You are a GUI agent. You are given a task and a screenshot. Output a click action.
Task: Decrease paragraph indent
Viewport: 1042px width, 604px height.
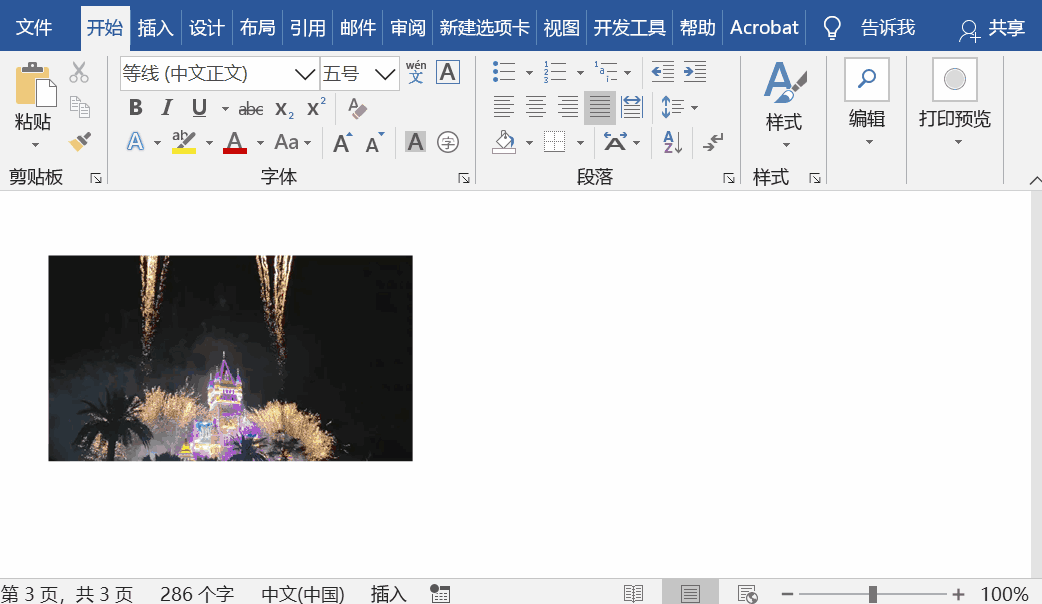pos(663,72)
